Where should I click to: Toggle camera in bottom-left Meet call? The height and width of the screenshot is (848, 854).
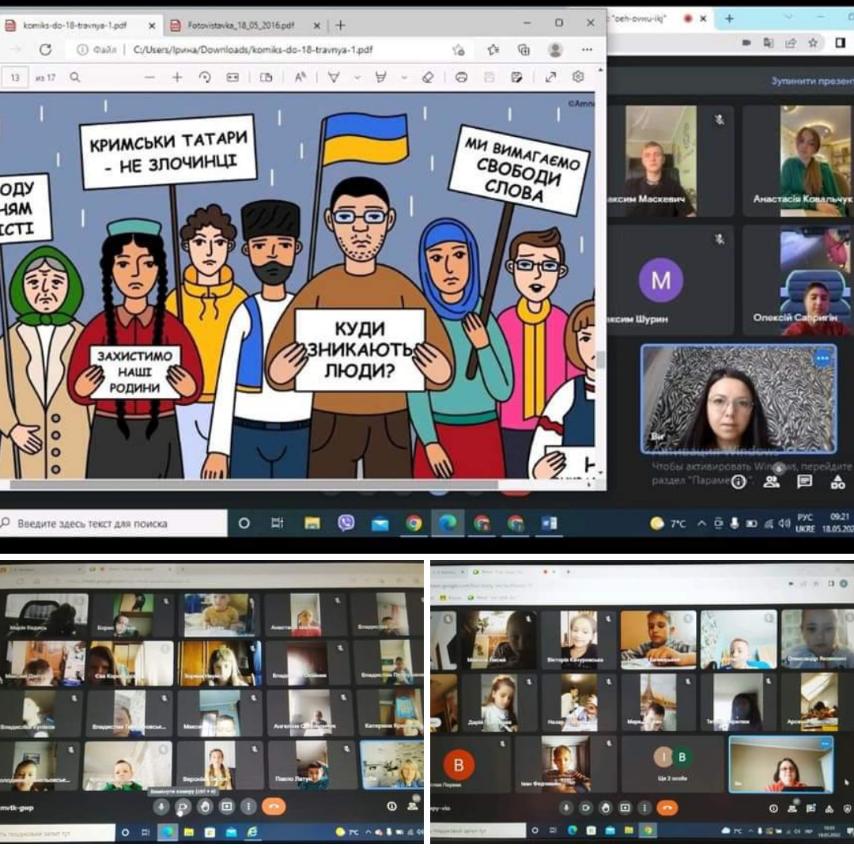tap(183, 807)
